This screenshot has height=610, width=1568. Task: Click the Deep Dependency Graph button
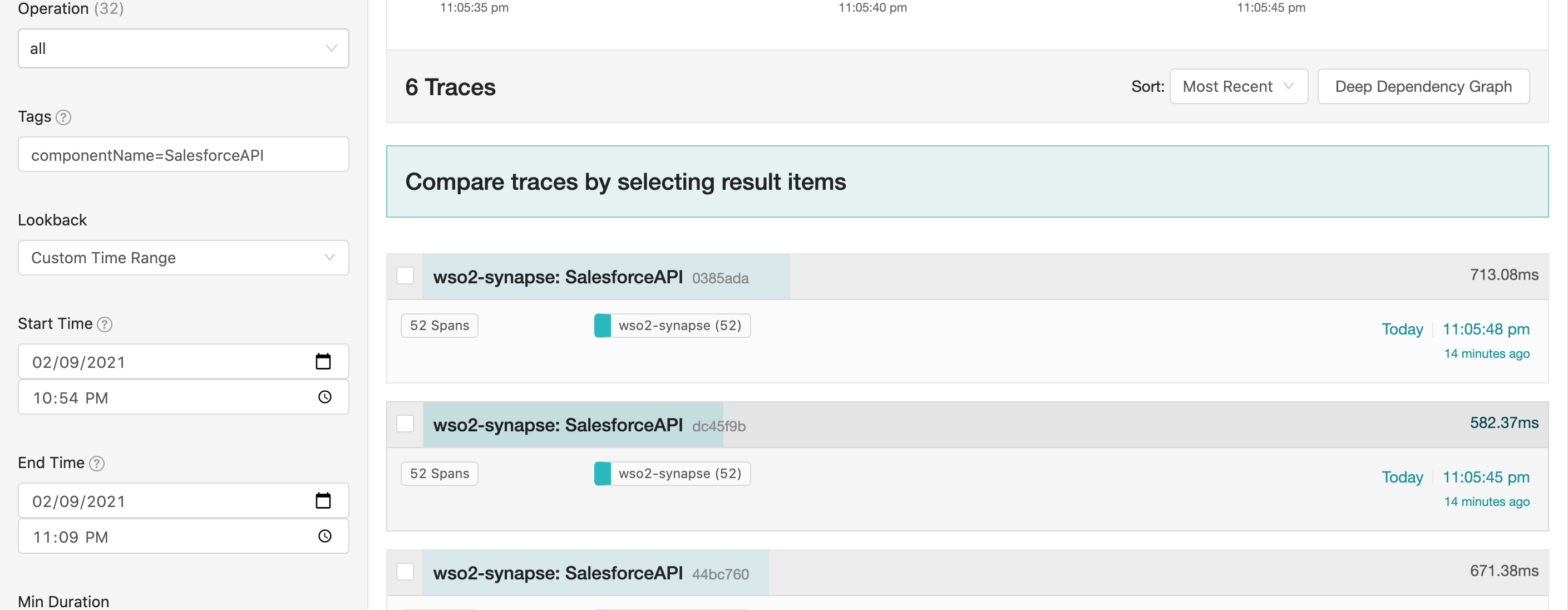1423,86
